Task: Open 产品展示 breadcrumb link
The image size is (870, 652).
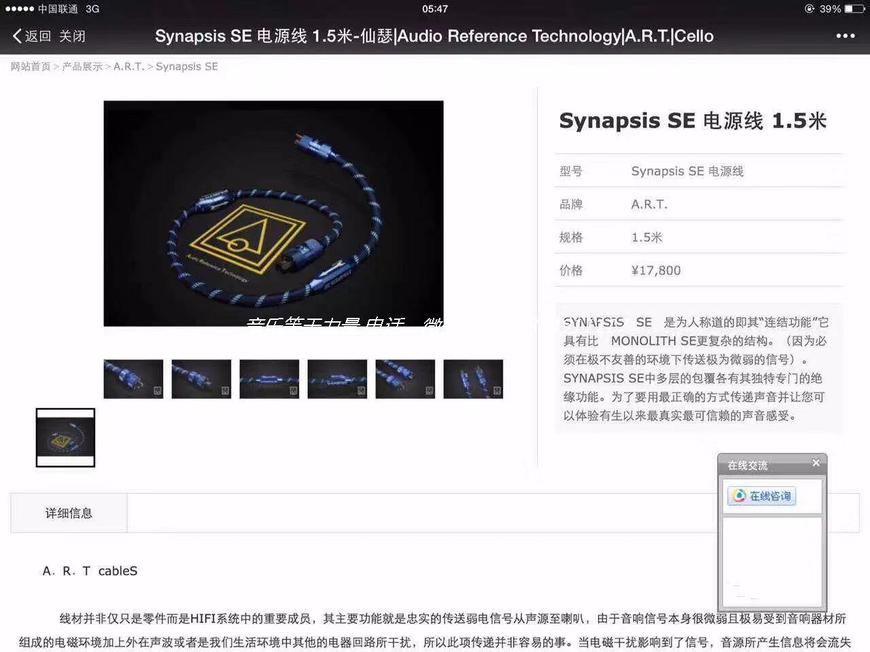Action: click(x=82, y=67)
